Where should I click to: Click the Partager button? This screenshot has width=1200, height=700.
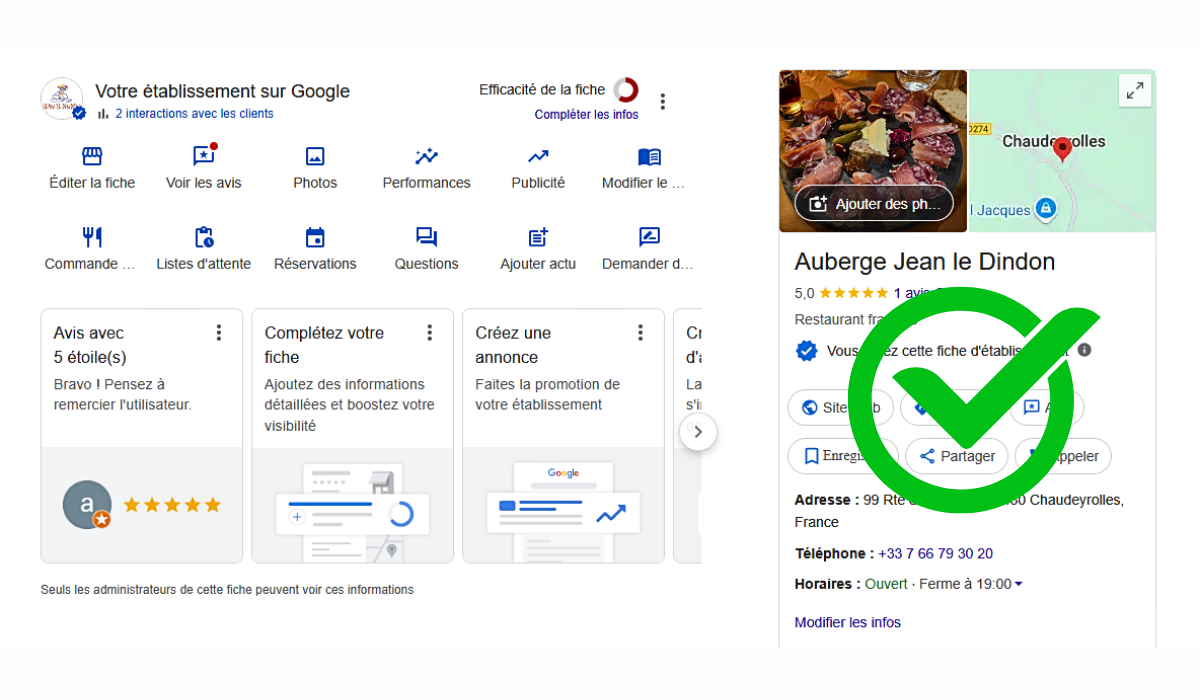coord(956,456)
